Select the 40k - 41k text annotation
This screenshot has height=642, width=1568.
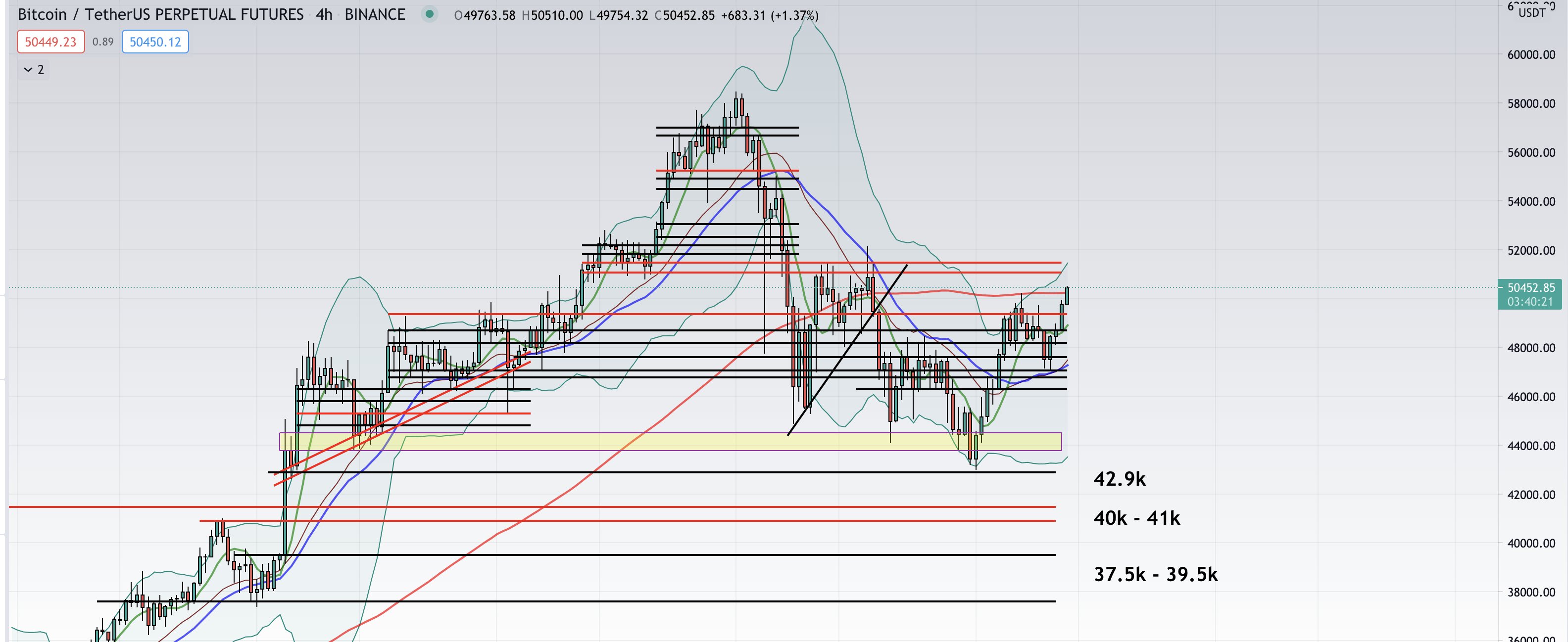click(1136, 518)
